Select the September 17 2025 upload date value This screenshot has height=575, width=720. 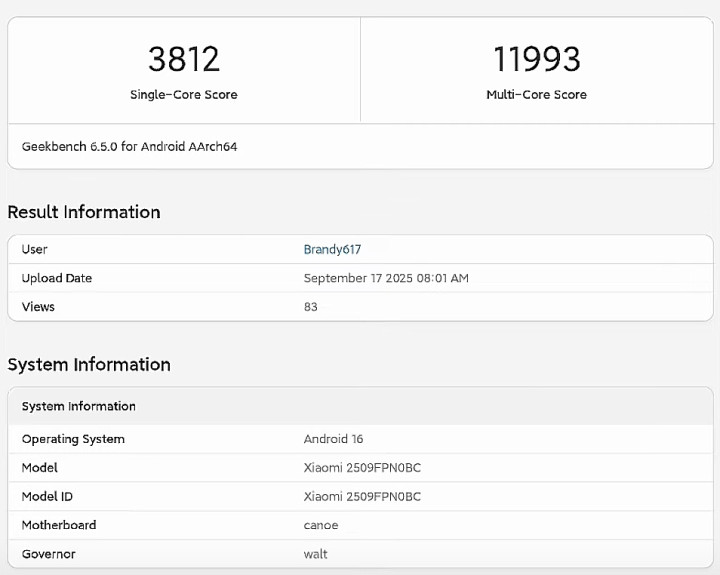click(386, 278)
